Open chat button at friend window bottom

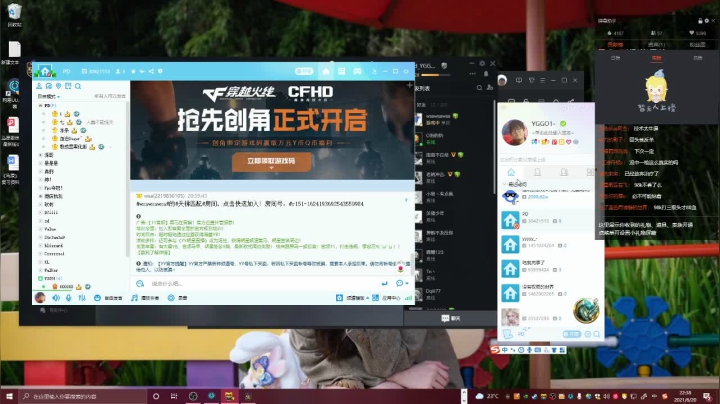450,318
